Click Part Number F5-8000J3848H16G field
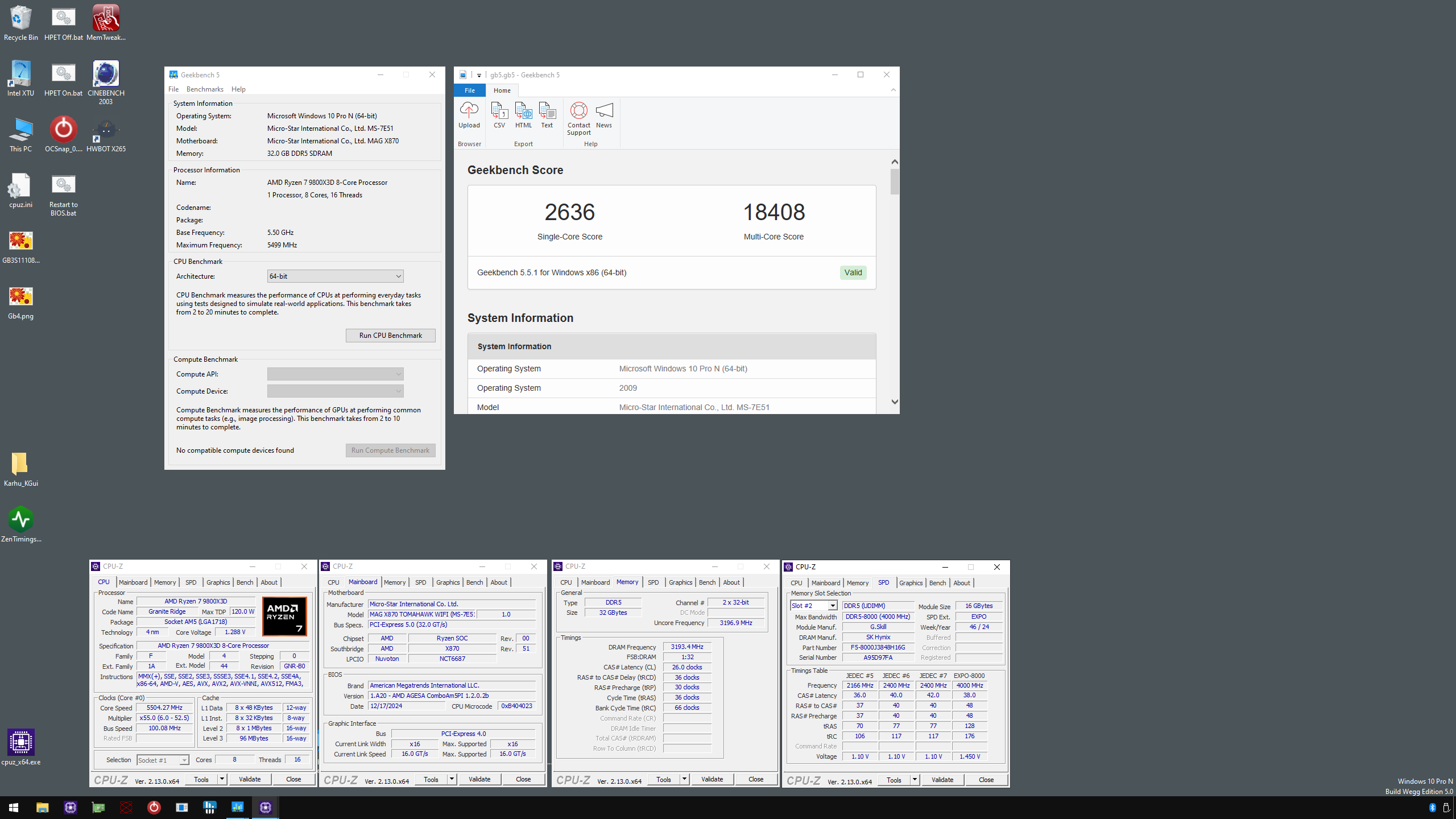The width and height of the screenshot is (1456, 819). (x=878, y=647)
